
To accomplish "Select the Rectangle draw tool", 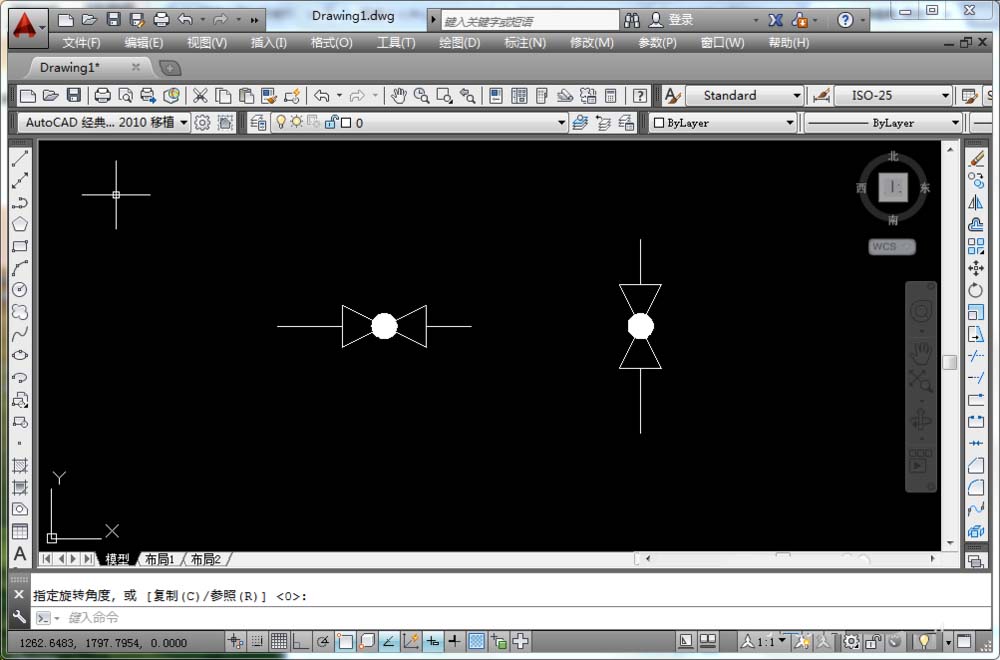I will coord(20,246).
